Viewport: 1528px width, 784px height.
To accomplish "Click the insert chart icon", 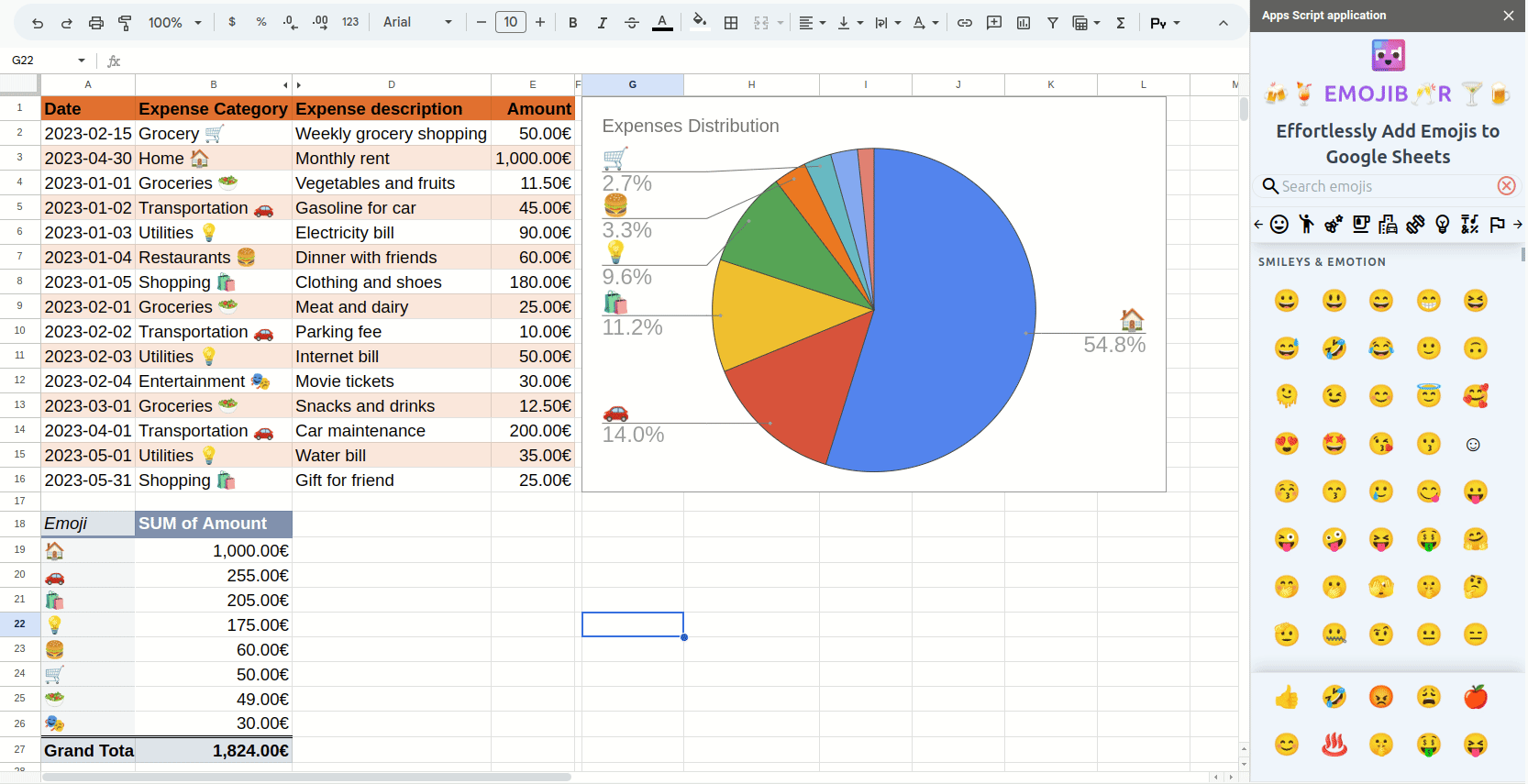I will 1024,23.
